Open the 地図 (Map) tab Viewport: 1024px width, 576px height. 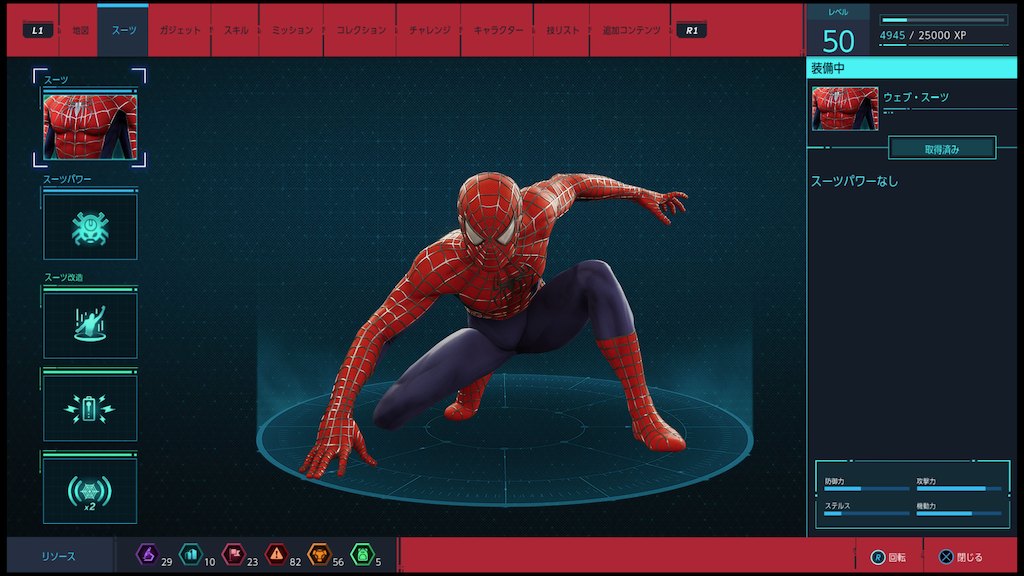(x=80, y=30)
